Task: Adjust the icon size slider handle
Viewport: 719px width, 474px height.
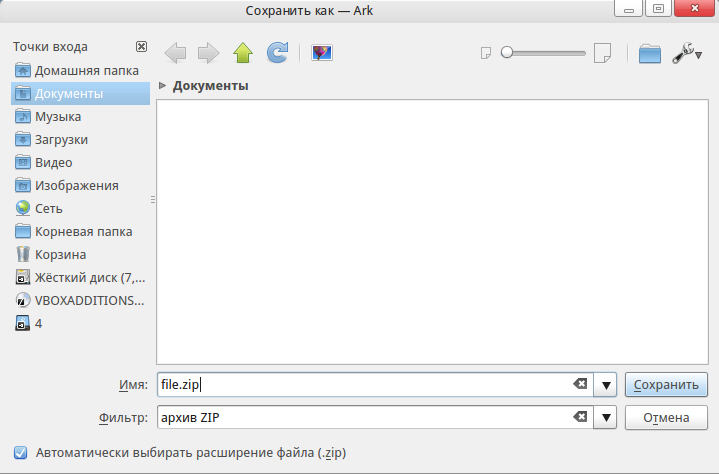Action: (507, 52)
